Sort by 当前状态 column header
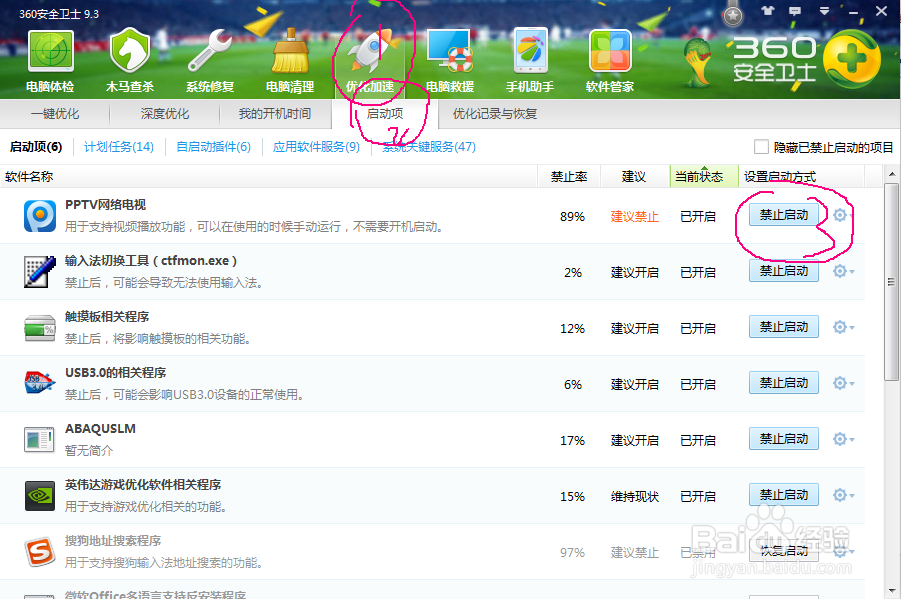The width and height of the screenshot is (901, 599). [704, 176]
